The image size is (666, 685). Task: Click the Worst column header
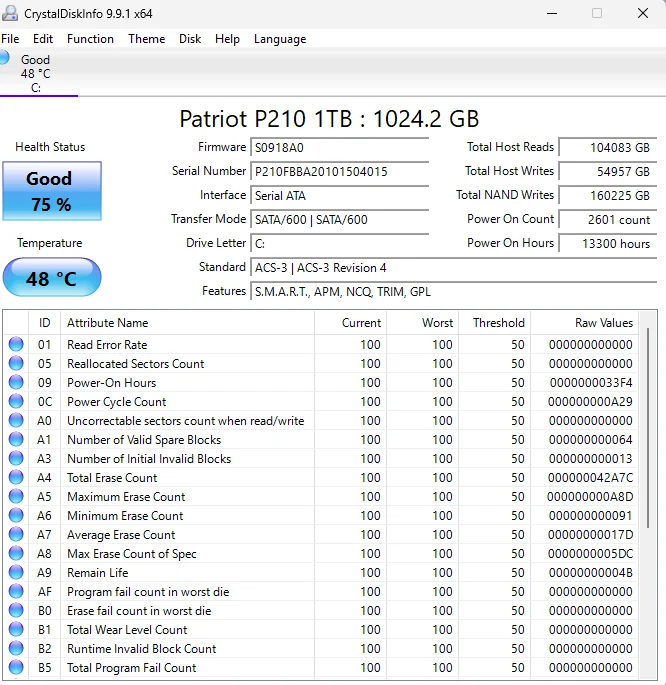coord(423,323)
